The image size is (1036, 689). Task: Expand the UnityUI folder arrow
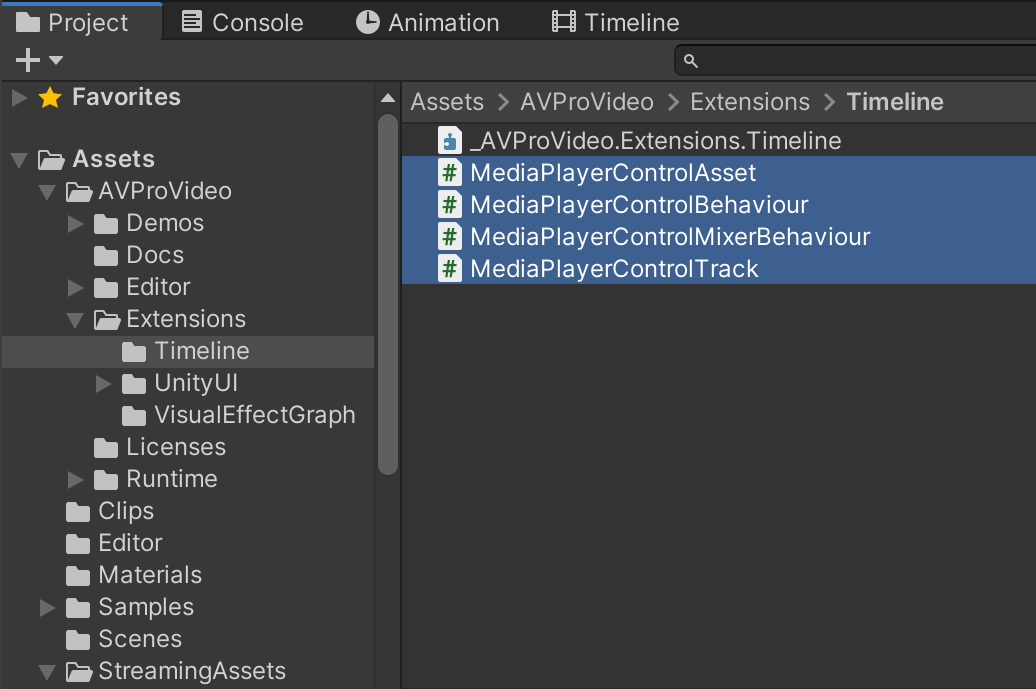tap(103, 384)
